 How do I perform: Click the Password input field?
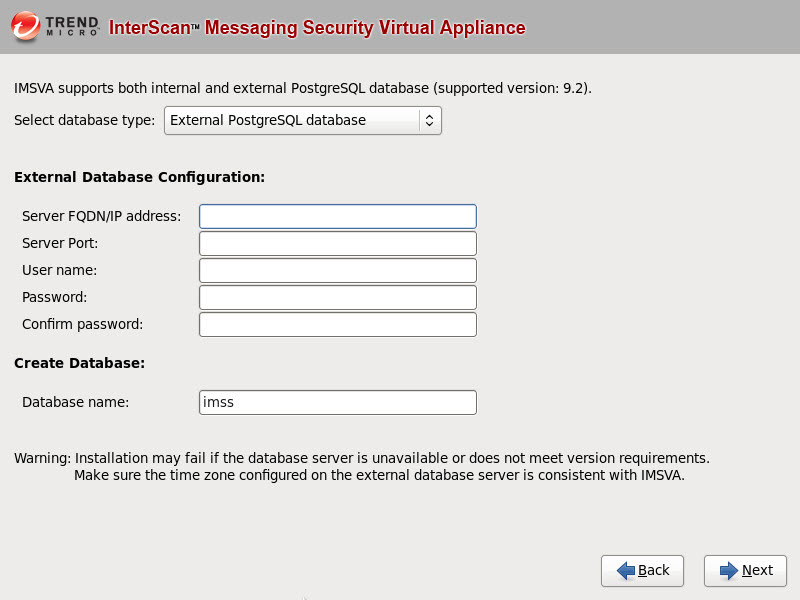337,297
